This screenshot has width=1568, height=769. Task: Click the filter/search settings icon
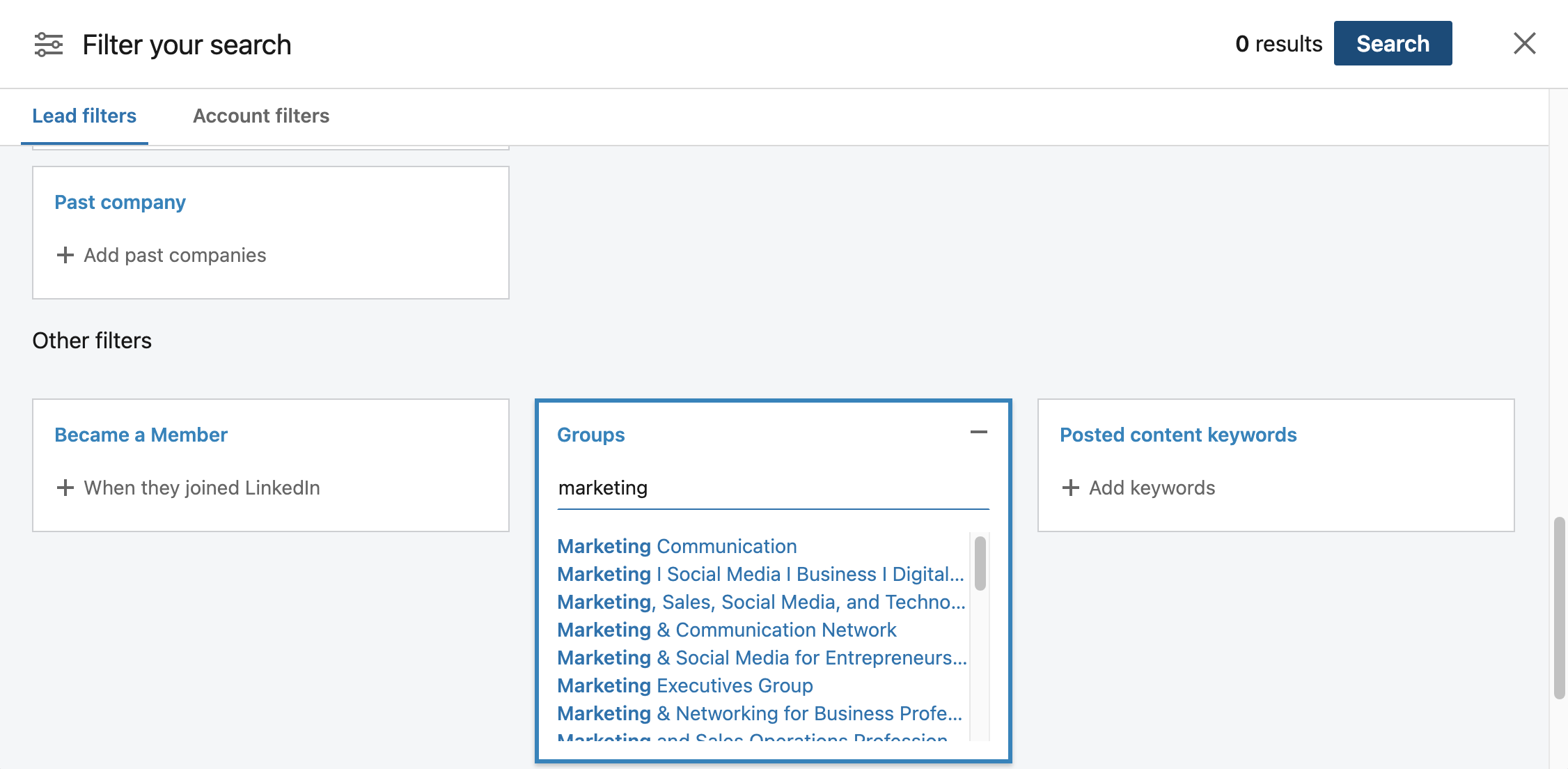pos(47,44)
